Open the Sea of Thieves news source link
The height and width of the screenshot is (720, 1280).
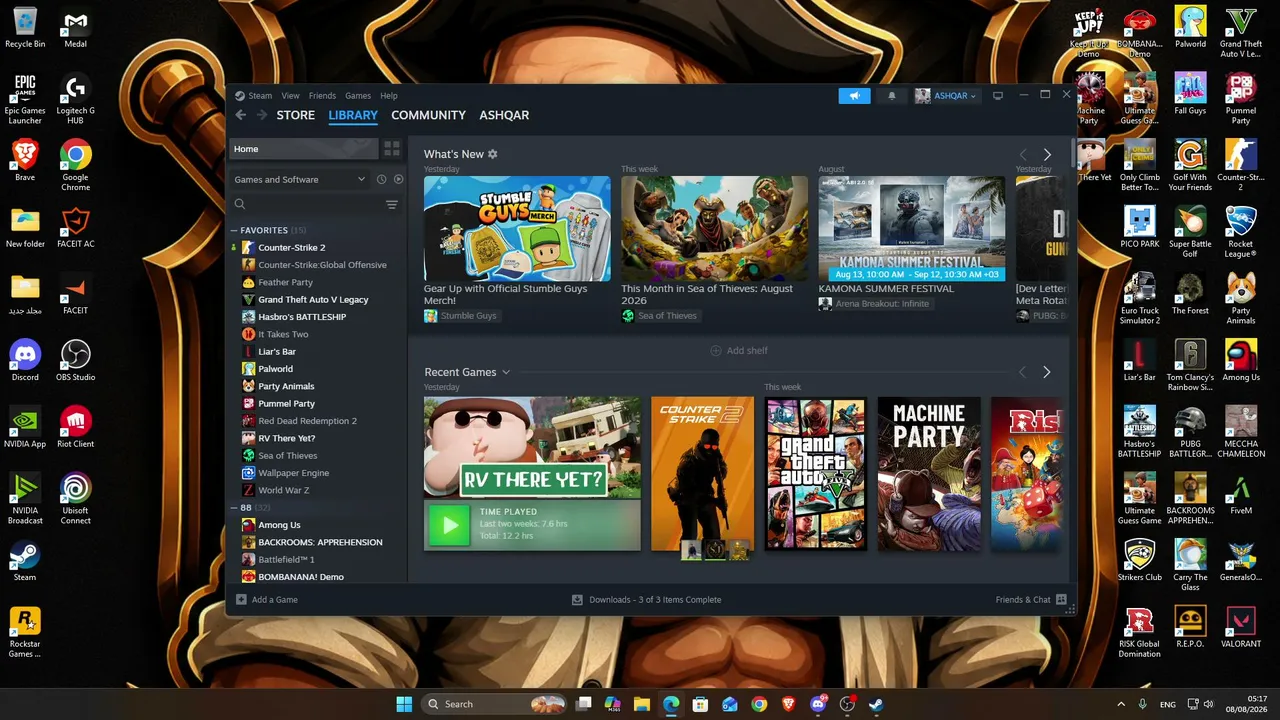pyautogui.click(x=659, y=316)
